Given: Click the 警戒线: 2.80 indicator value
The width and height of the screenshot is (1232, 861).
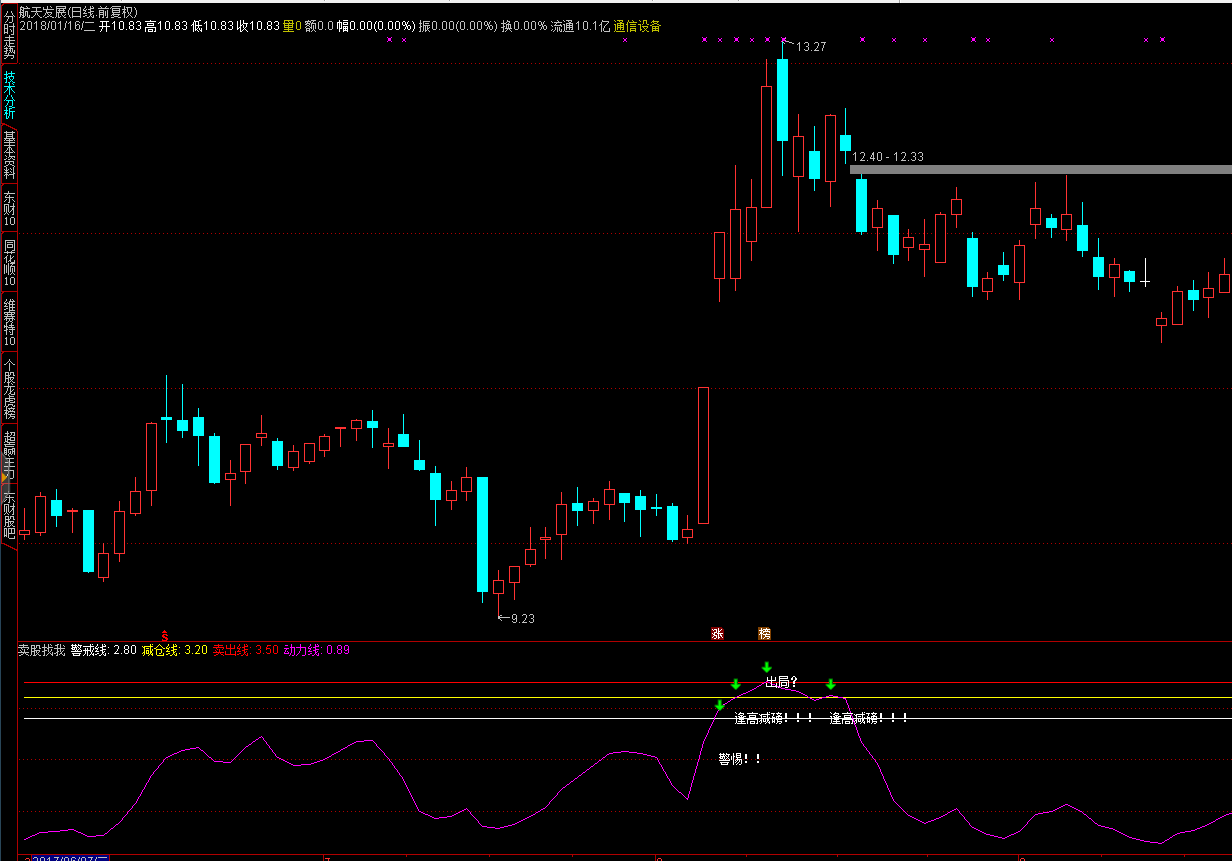Looking at the screenshot, I should [x=103, y=650].
